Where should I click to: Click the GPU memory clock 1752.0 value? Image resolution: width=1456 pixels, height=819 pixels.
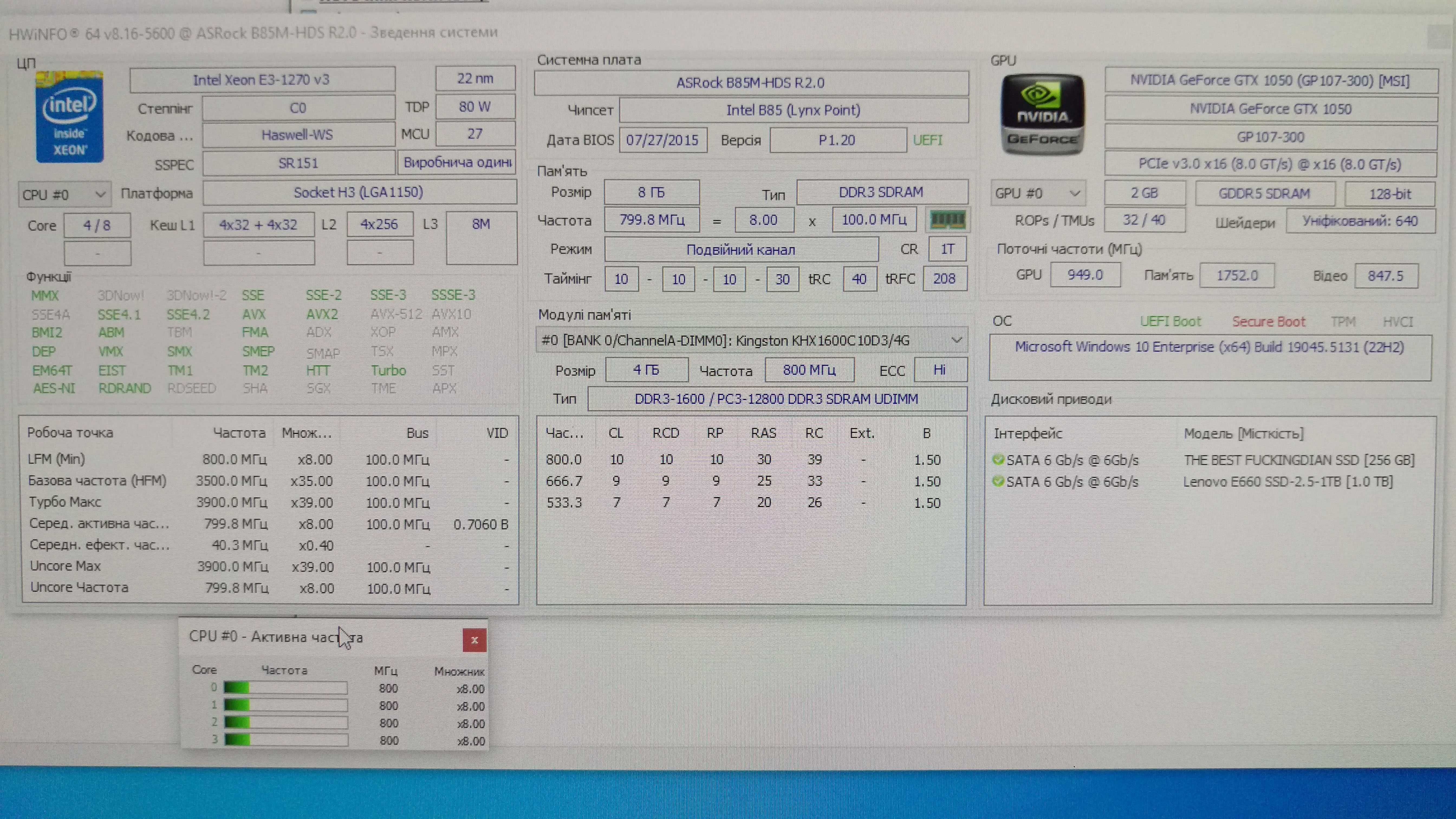(x=1237, y=275)
